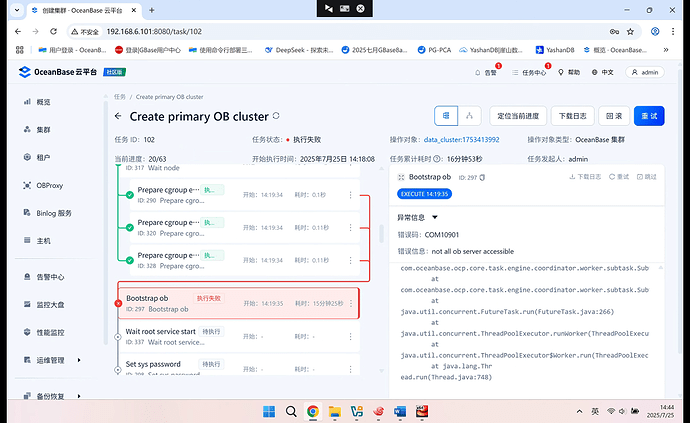Screen dimensions: 690x423
Task: Click 跳过 in Bootstrap ob panel
Action: 647,177
